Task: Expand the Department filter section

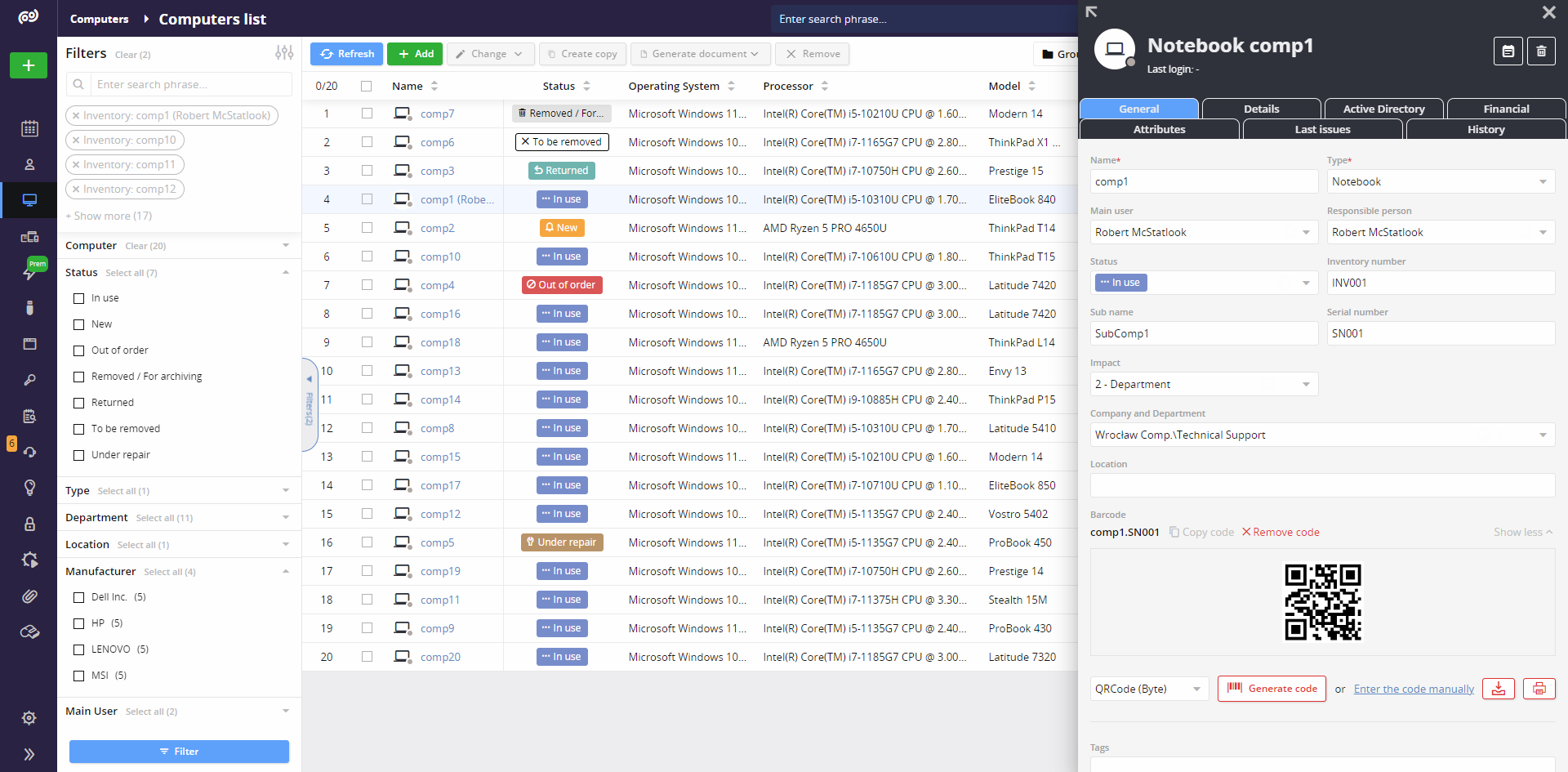Action: click(285, 517)
